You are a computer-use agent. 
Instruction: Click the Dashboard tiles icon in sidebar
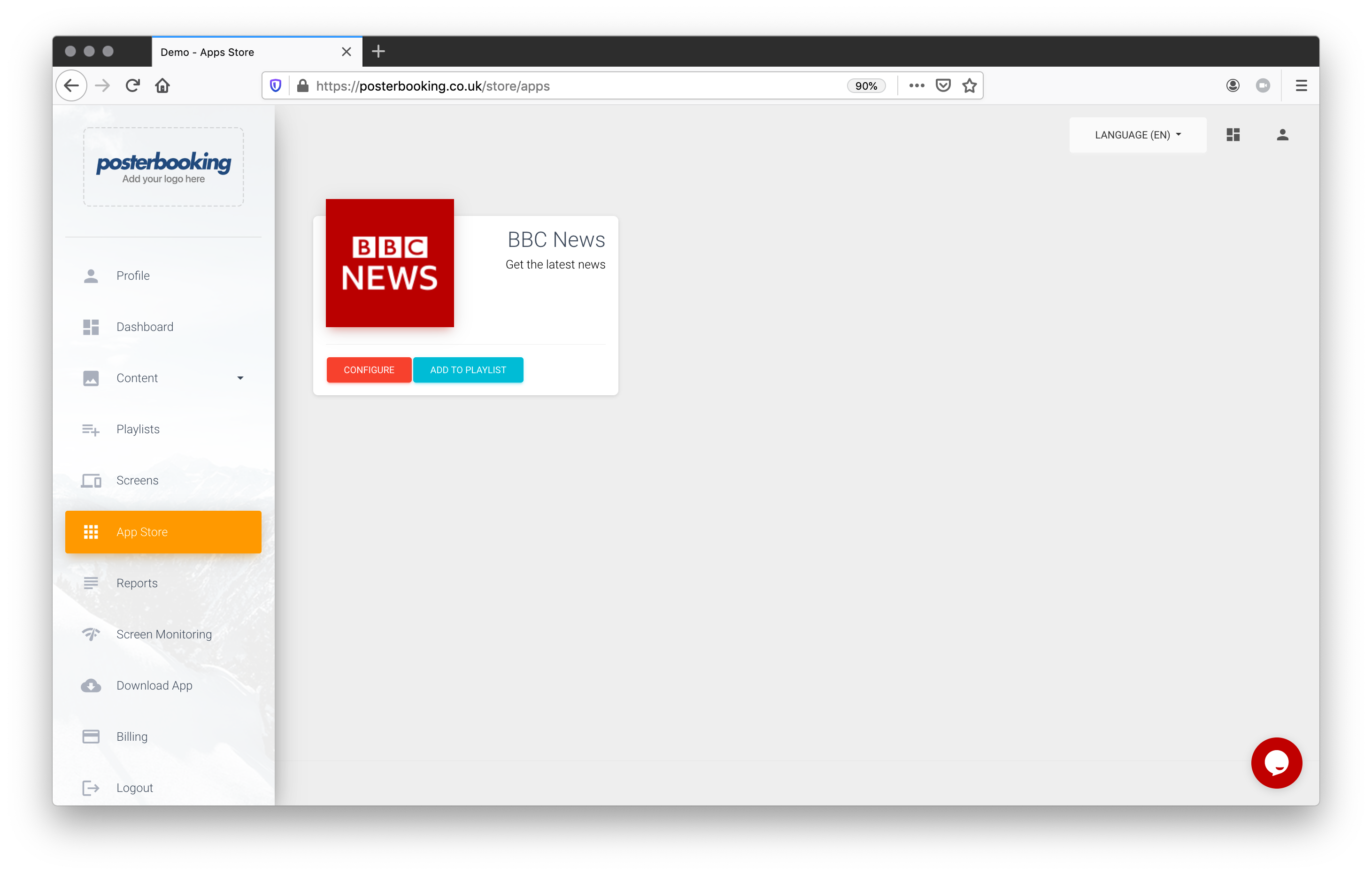click(x=91, y=327)
